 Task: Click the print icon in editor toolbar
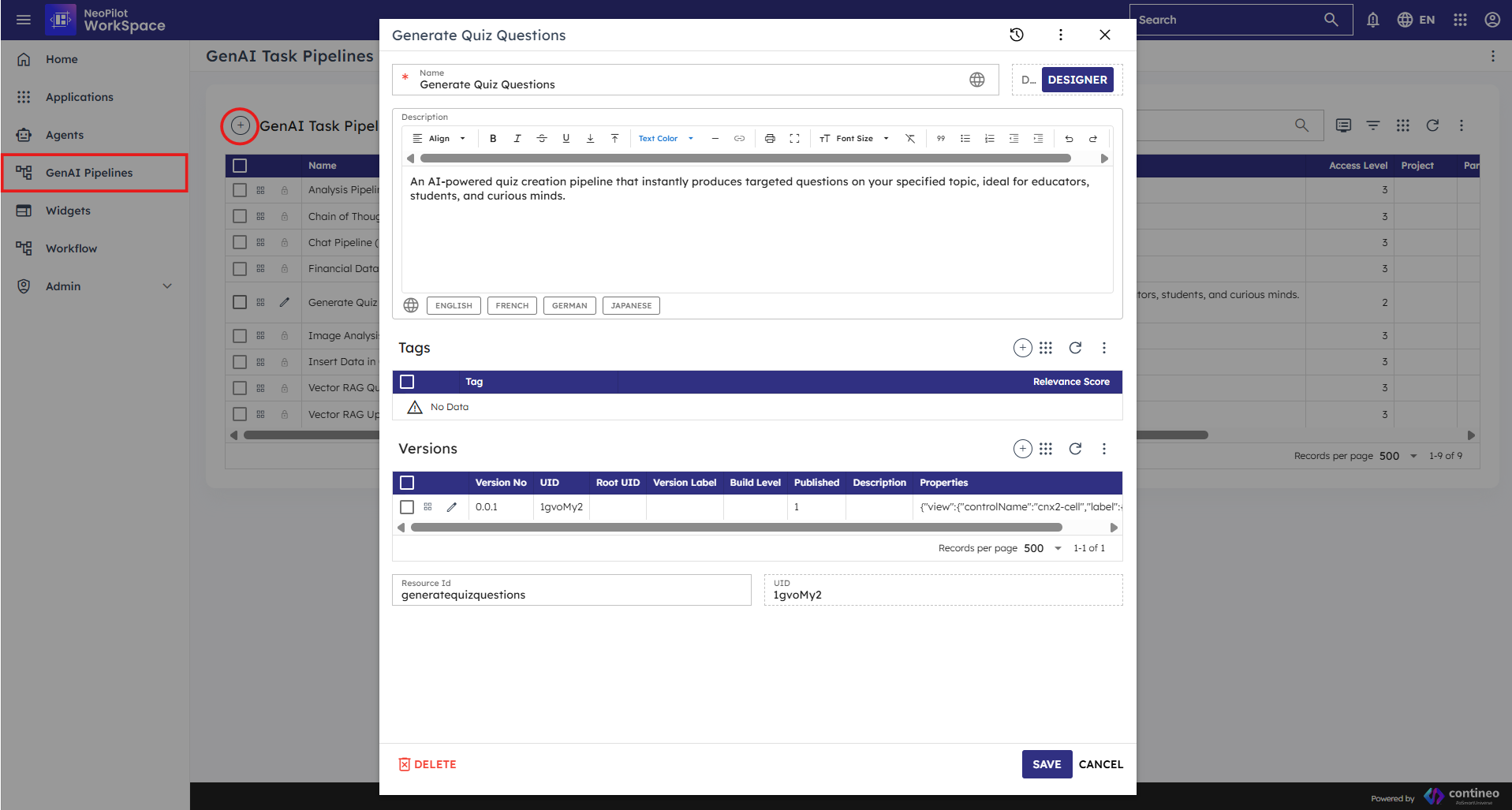point(770,139)
